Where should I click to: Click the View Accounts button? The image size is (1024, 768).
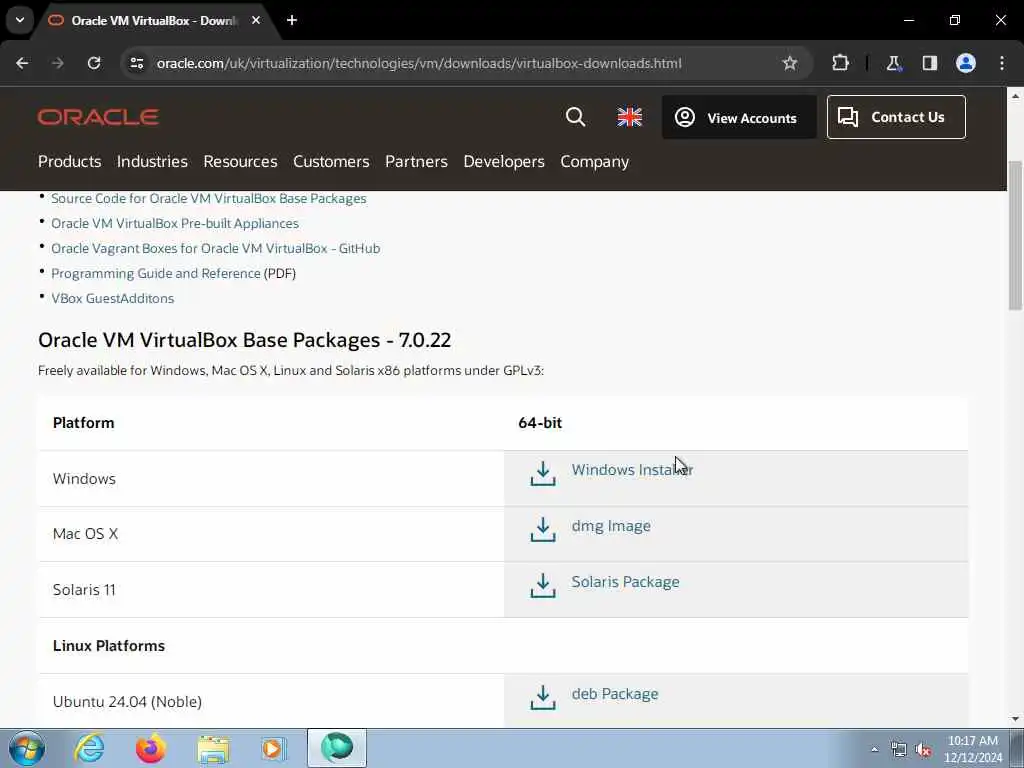point(739,118)
